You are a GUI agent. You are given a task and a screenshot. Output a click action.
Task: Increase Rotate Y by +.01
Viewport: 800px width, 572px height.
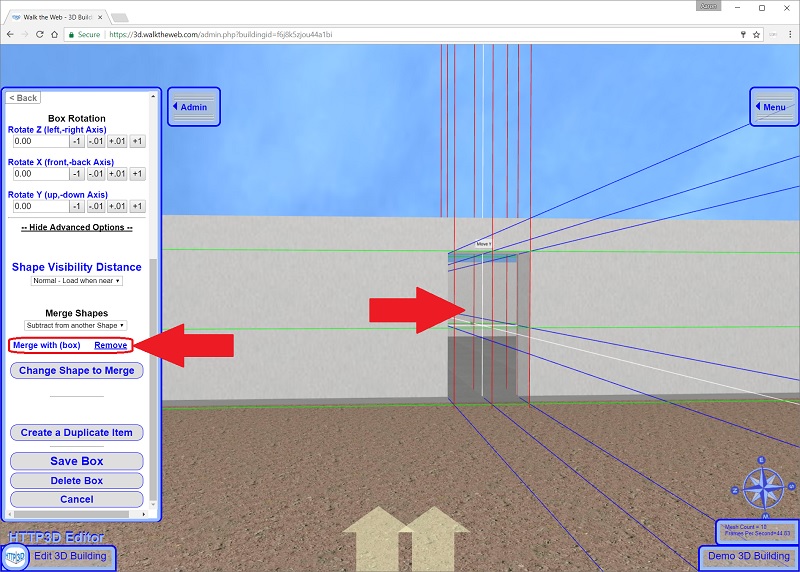pyautogui.click(x=117, y=207)
